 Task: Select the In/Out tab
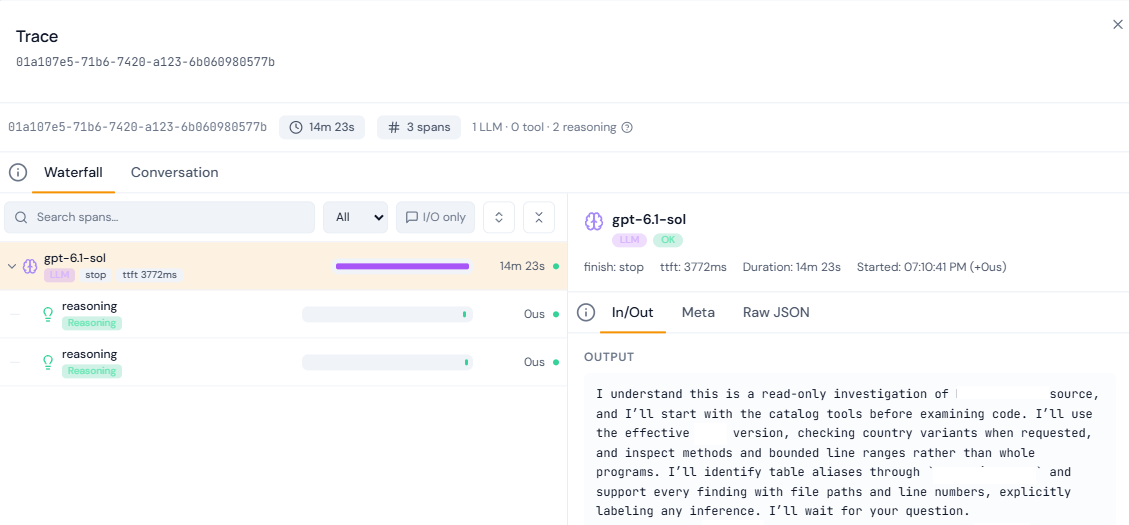click(632, 313)
